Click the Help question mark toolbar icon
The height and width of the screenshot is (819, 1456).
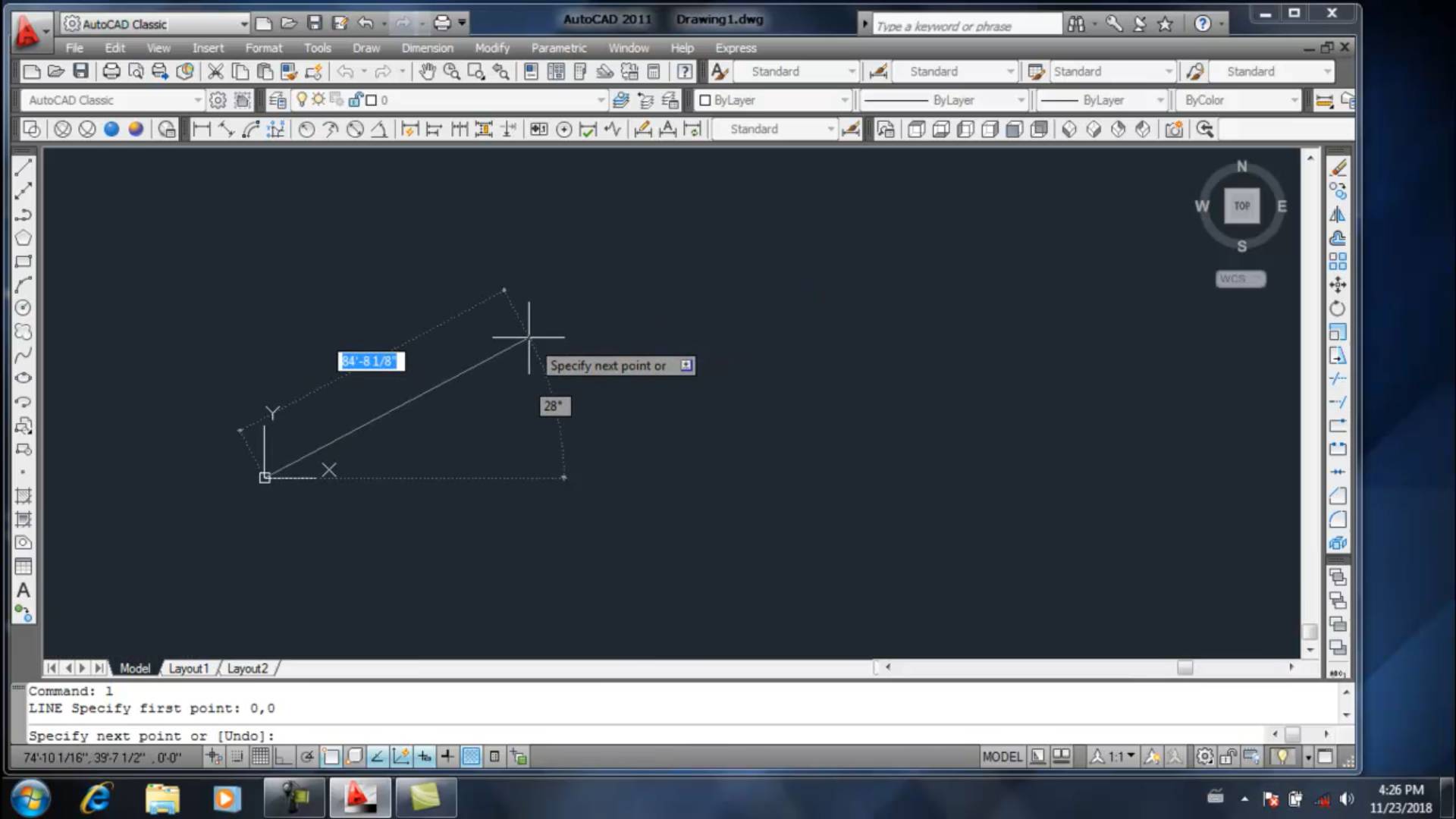[685, 71]
